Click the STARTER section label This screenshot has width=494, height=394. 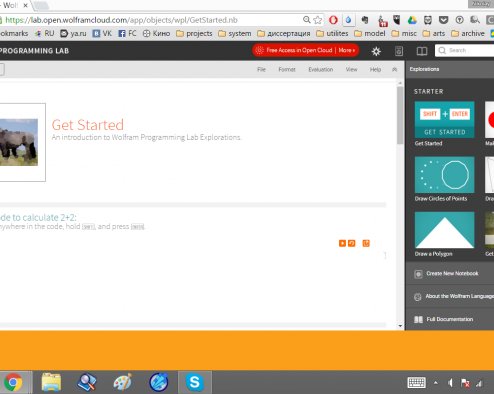tap(429, 91)
